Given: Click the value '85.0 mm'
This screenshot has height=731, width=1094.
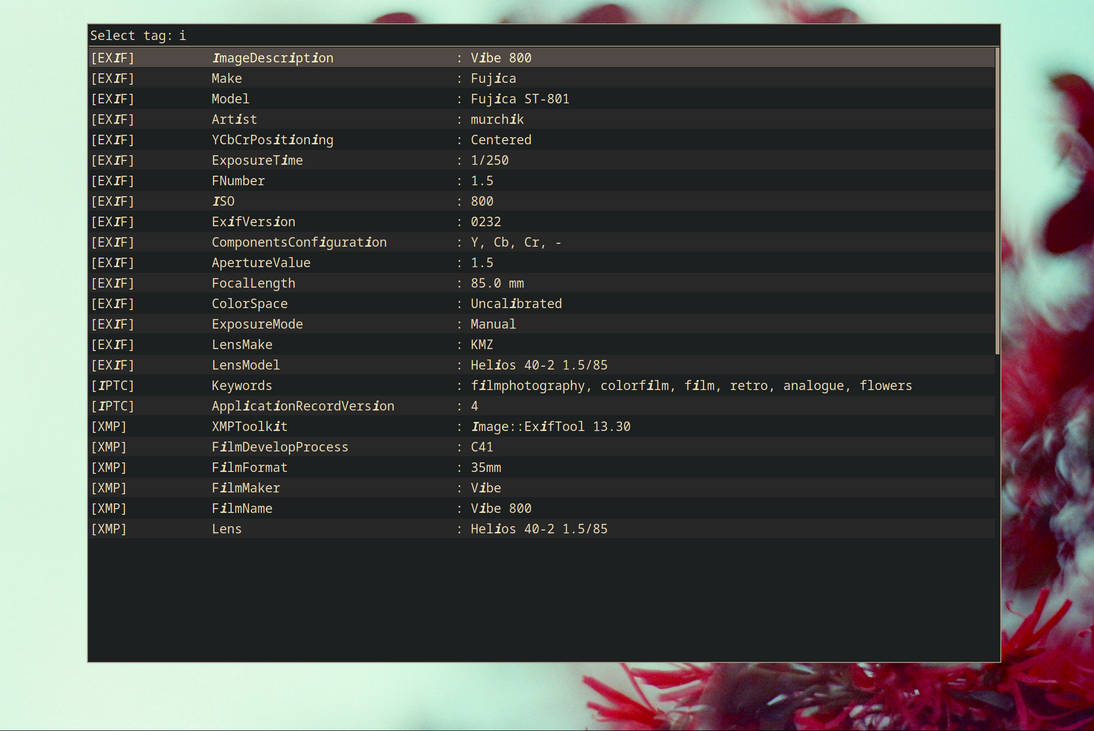Looking at the screenshot, I should pos(497,283).
